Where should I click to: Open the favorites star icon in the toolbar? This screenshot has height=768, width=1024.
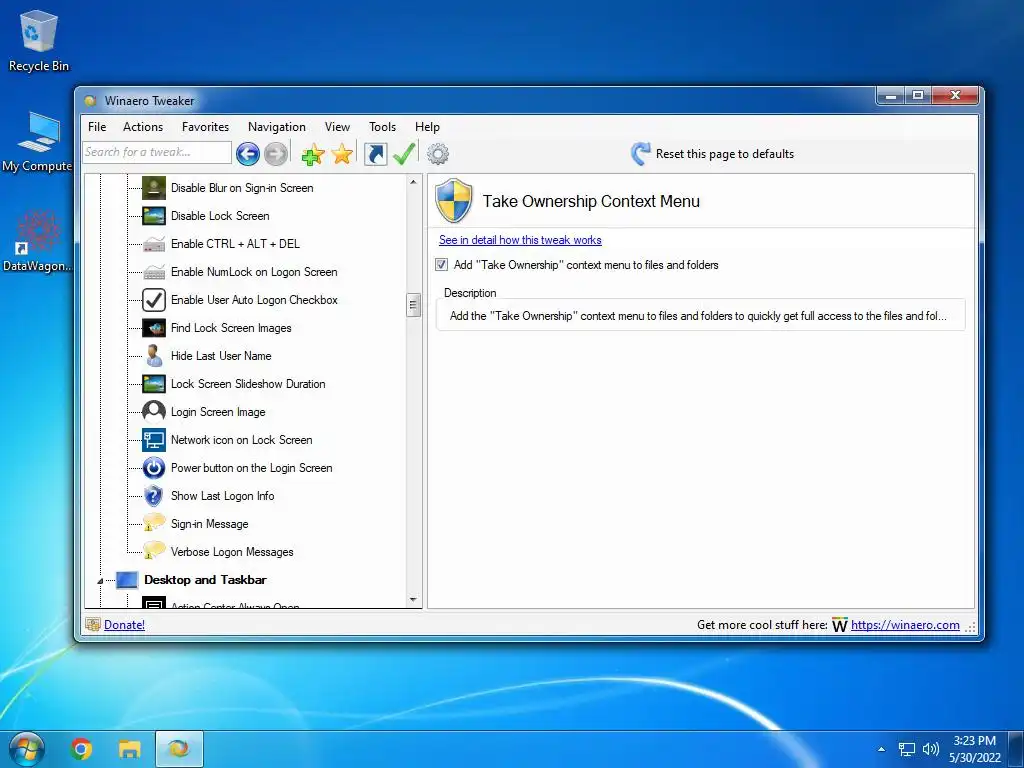point(342,154)
